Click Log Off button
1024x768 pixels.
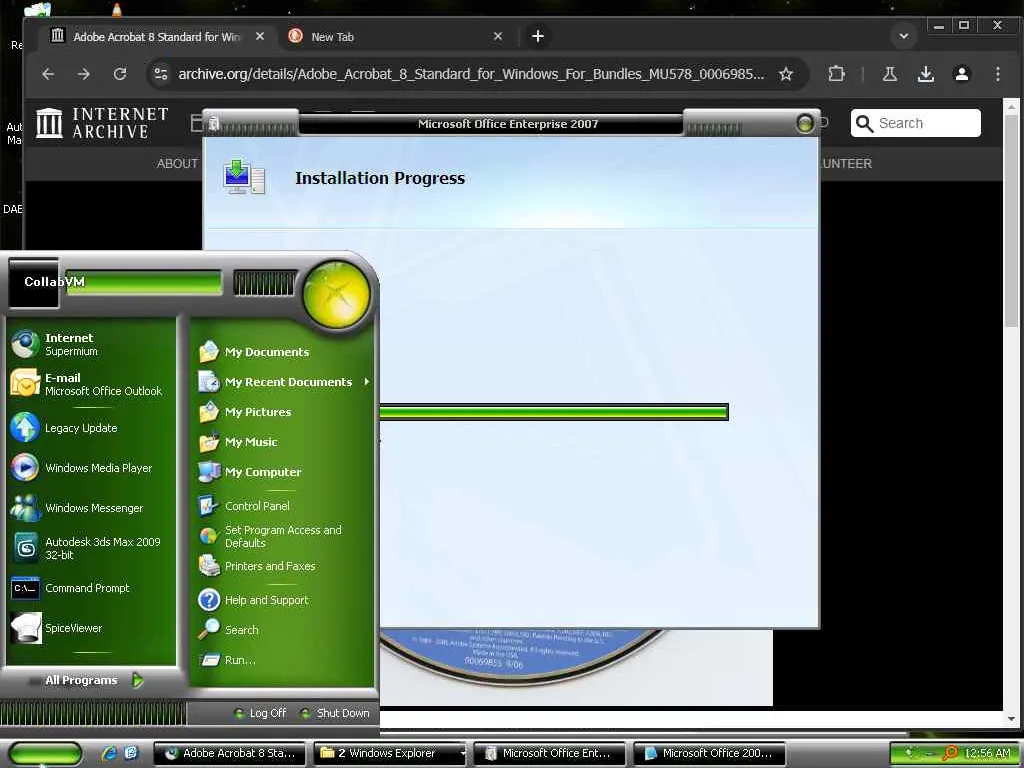click(260, 713)
